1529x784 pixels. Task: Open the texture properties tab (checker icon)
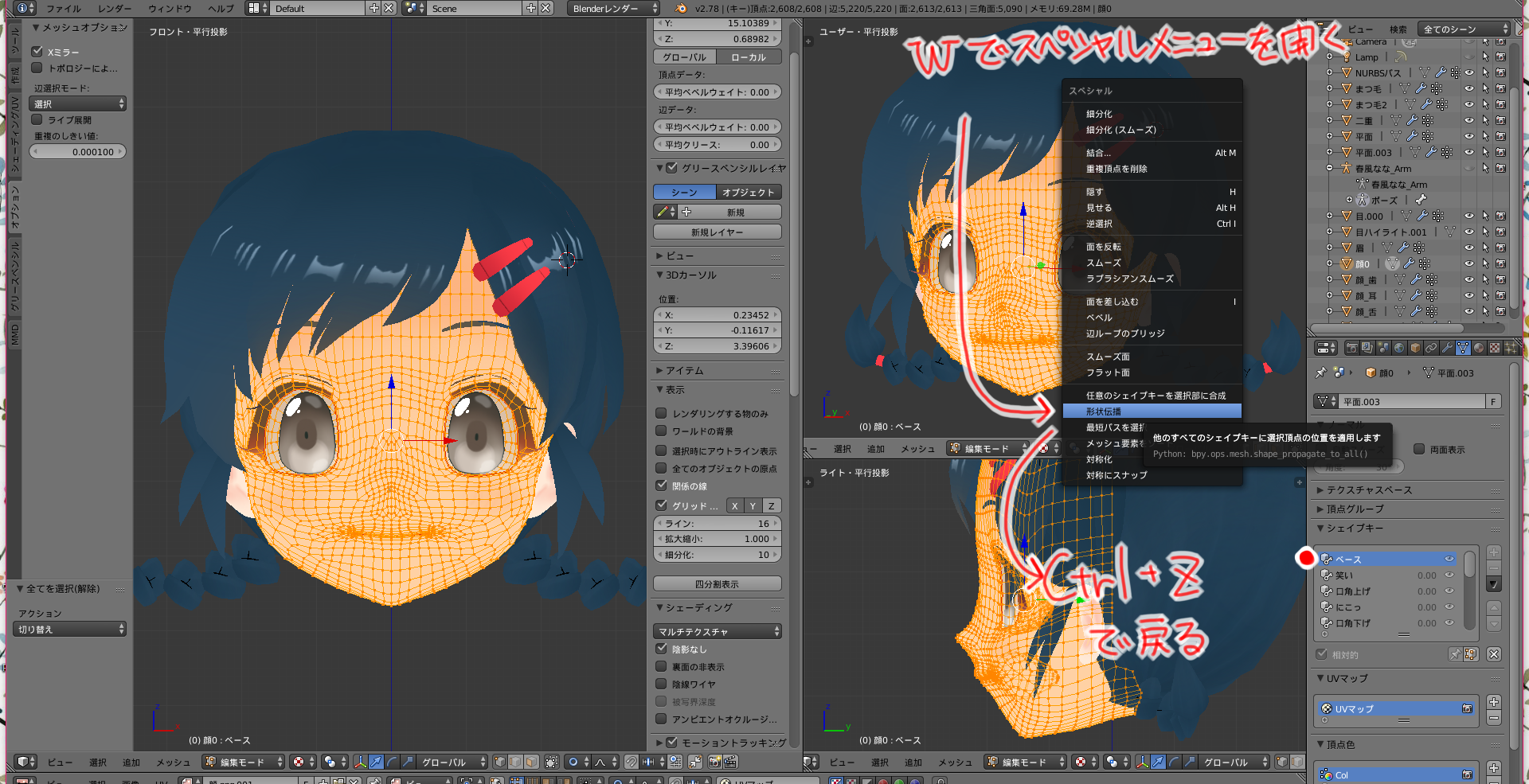click(x=1495, y=348)
